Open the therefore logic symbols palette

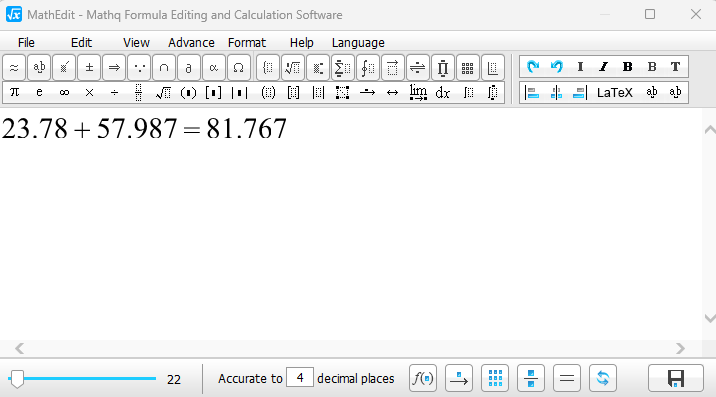[x=139, y=68]
